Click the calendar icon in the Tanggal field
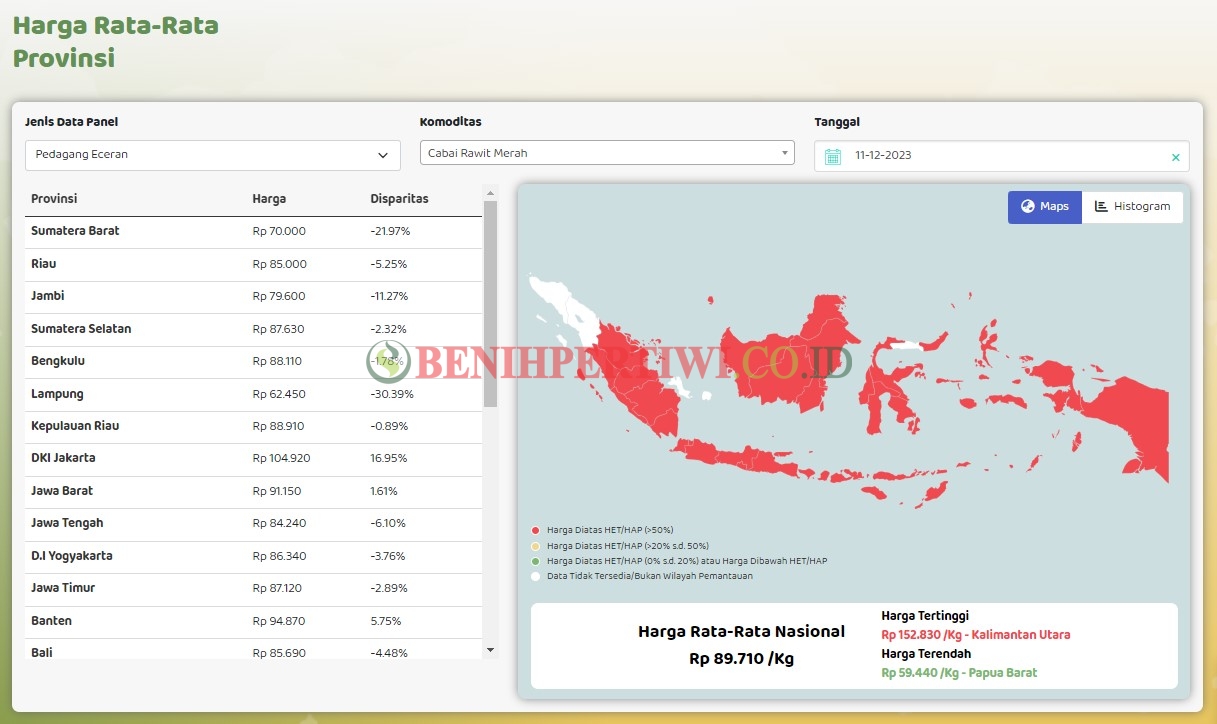The image size is (1217, 724). point(834,156)
